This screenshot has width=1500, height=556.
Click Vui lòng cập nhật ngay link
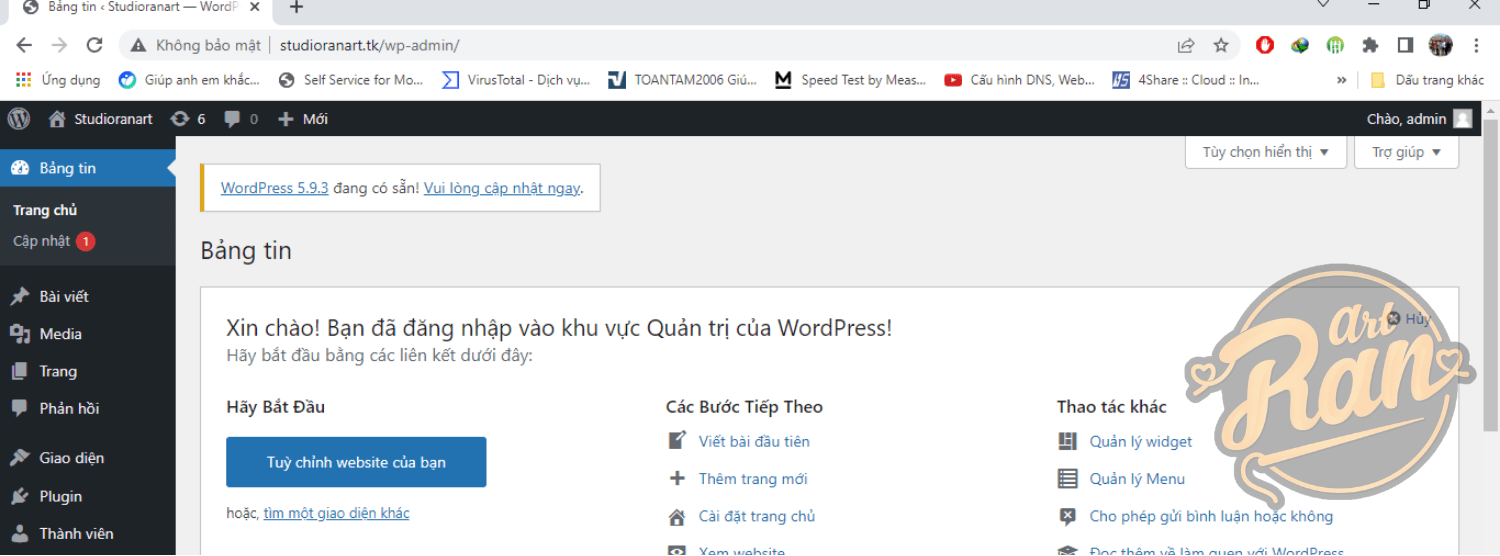502,188
